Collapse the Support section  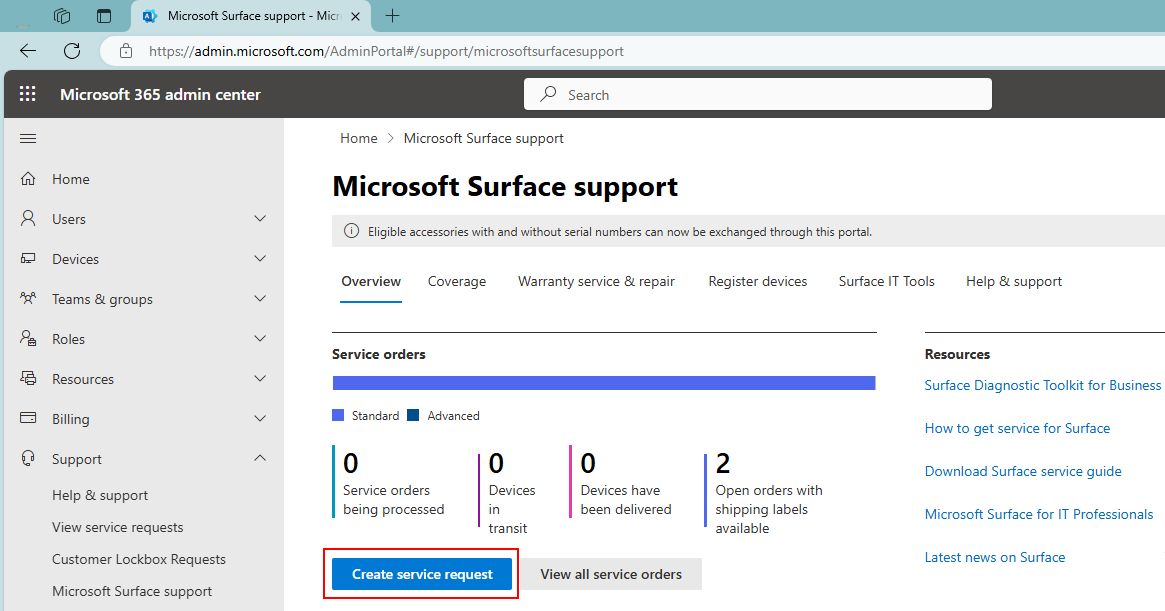click(259, 458)
